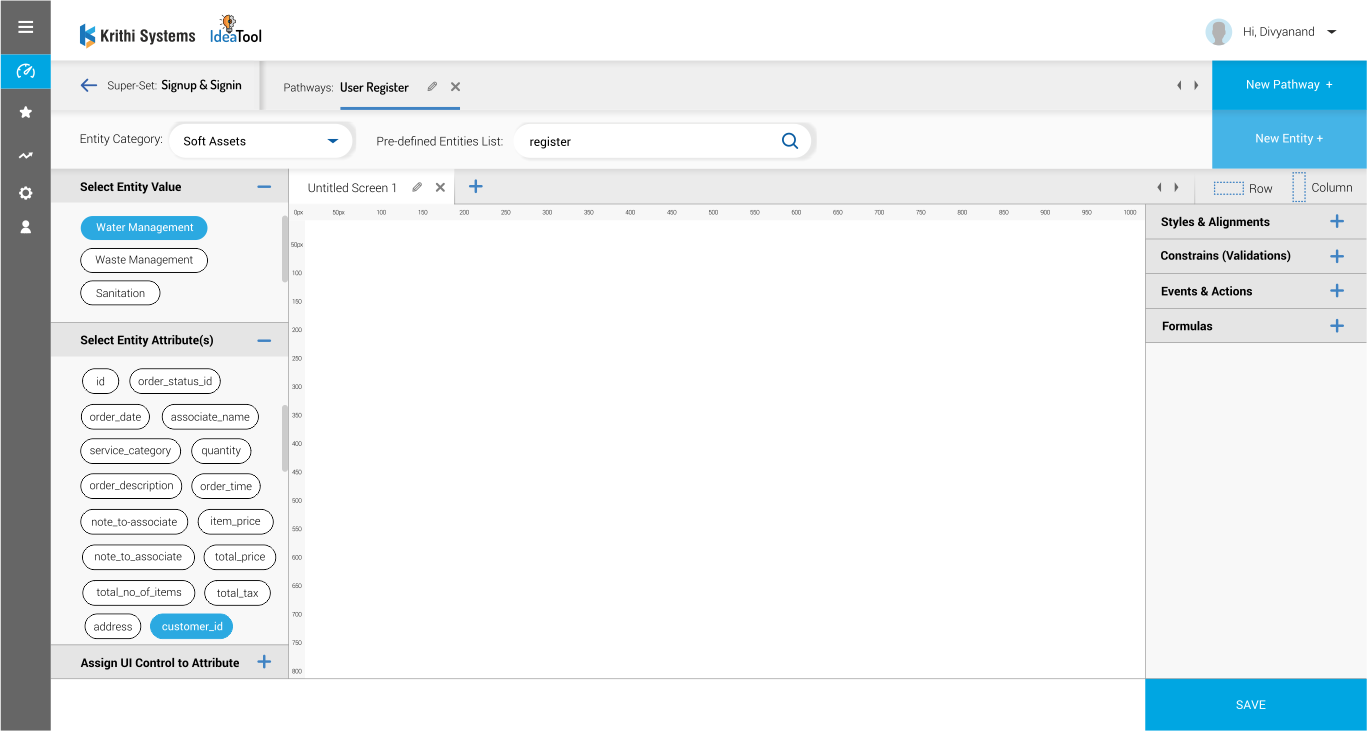Image resolution: width=1367 pixels, height=731 pixels.
Task: Open the Entity Category dropdown
Action: coord(262,141)
